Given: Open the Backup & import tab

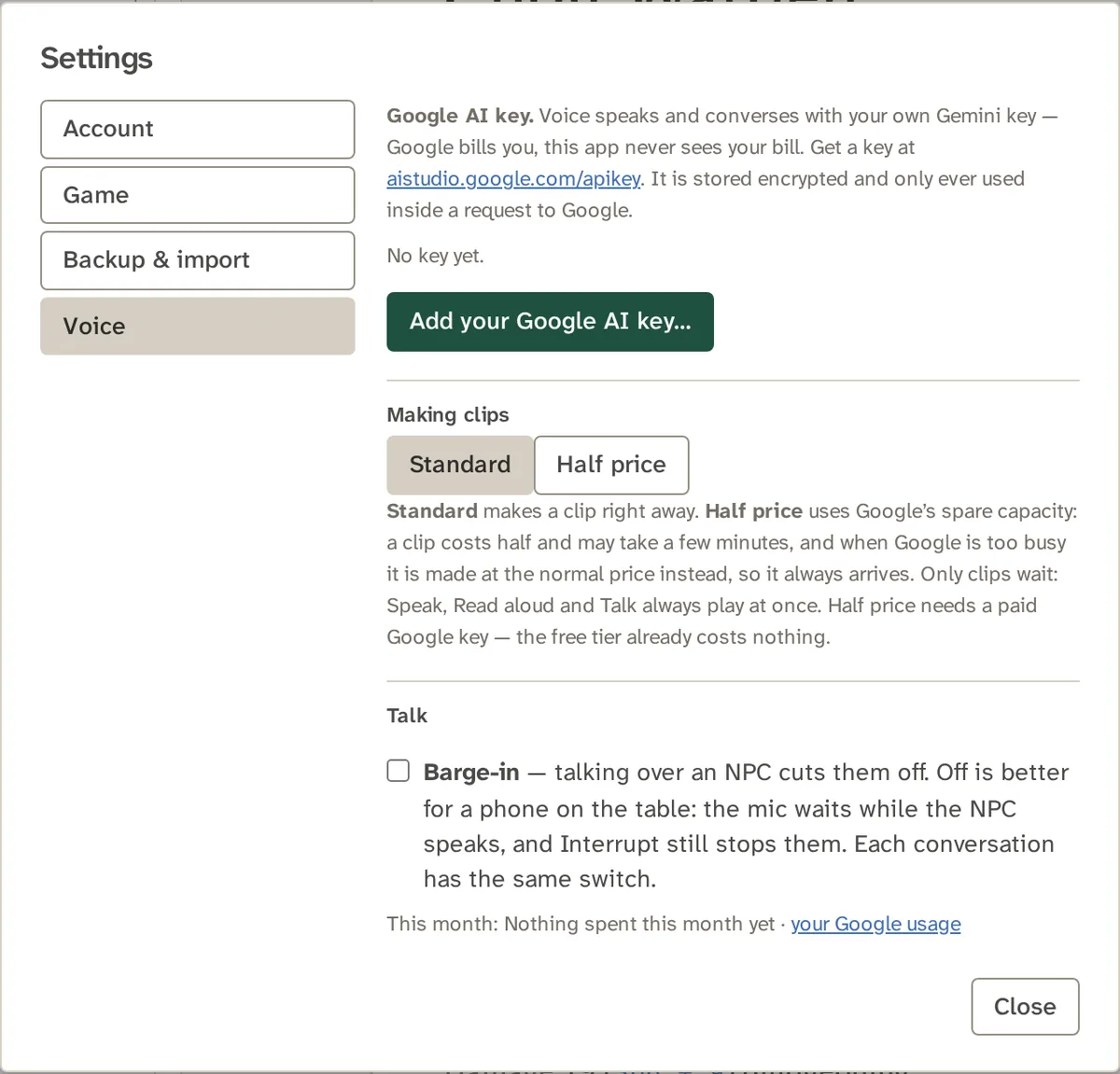Looking at the screenshot, I should coord(197,260).
